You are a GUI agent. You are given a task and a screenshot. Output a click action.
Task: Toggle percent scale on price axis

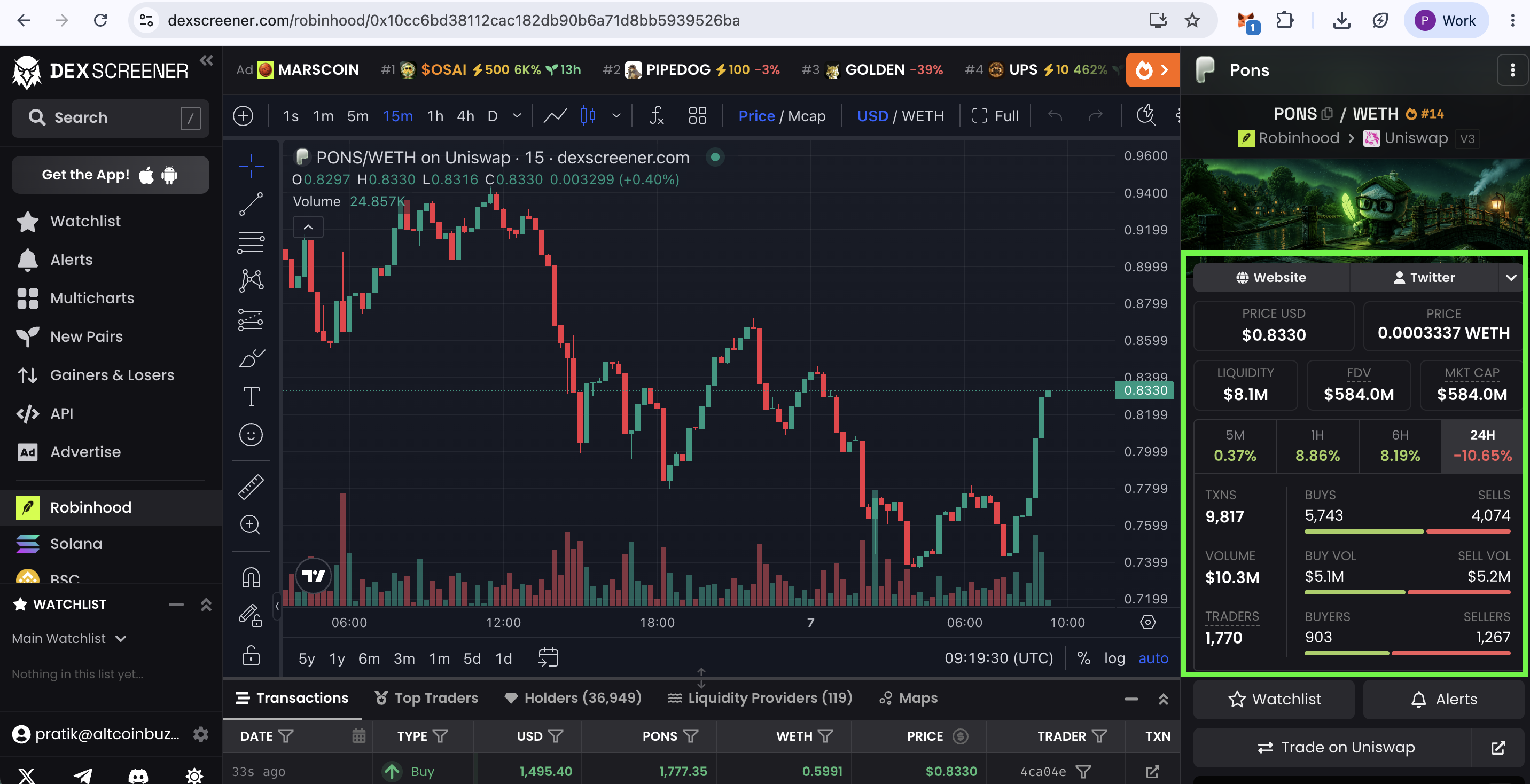(x=1083, y=658)
